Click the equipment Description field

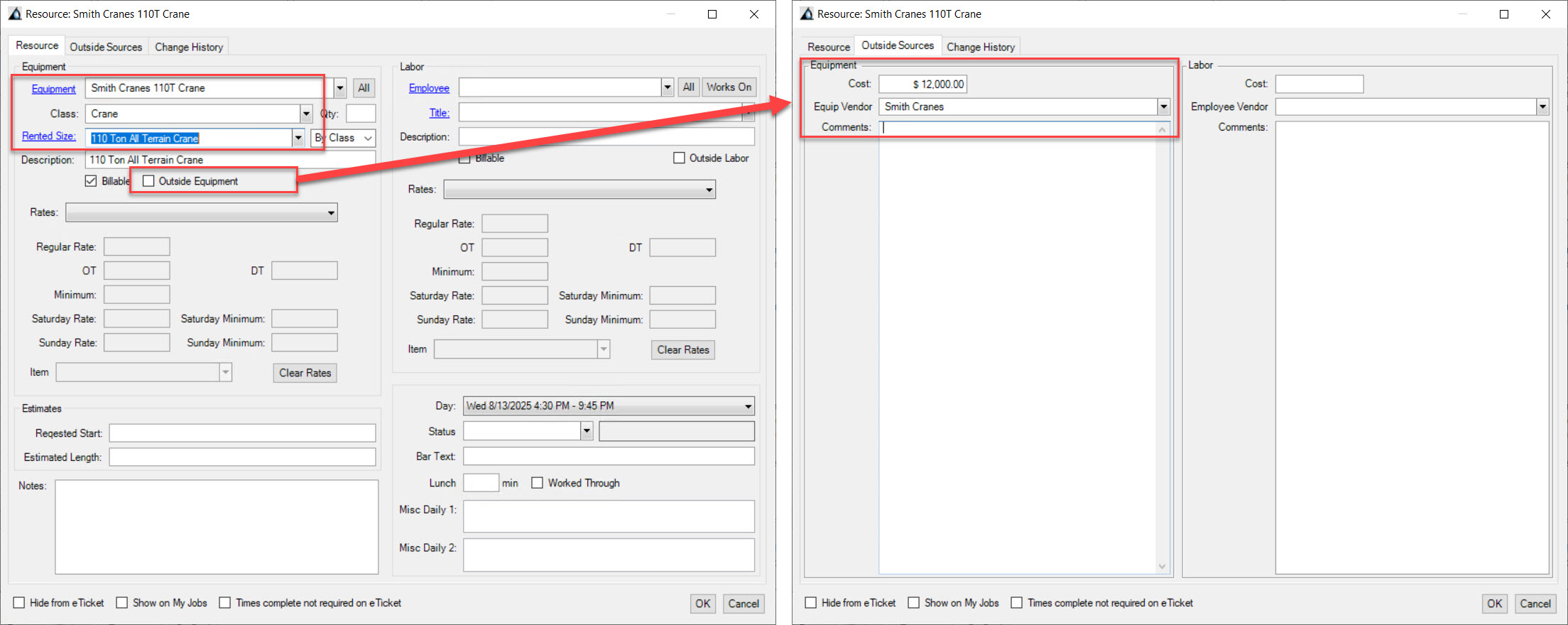[x=231, y=160]
